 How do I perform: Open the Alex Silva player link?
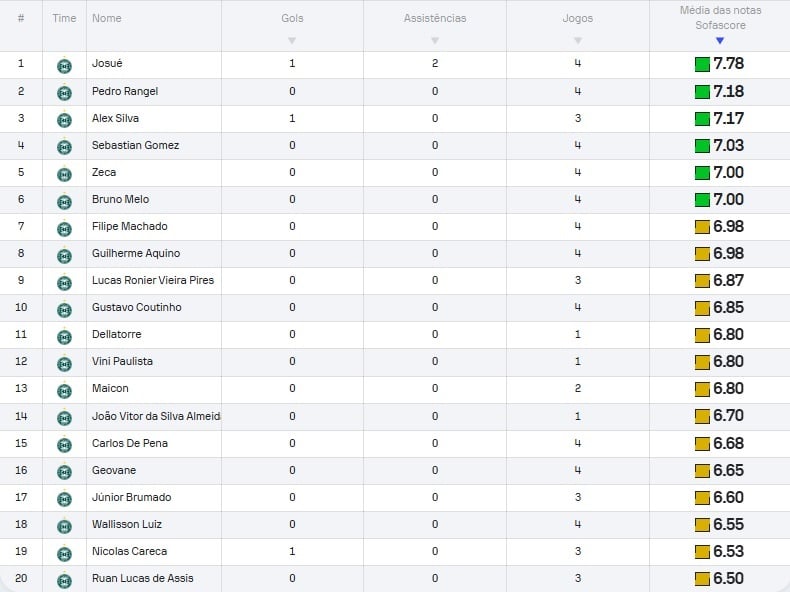click(115, 118)
